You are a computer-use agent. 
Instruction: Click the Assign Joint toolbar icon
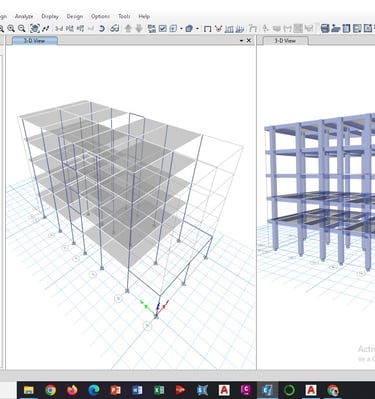[265, 29]
